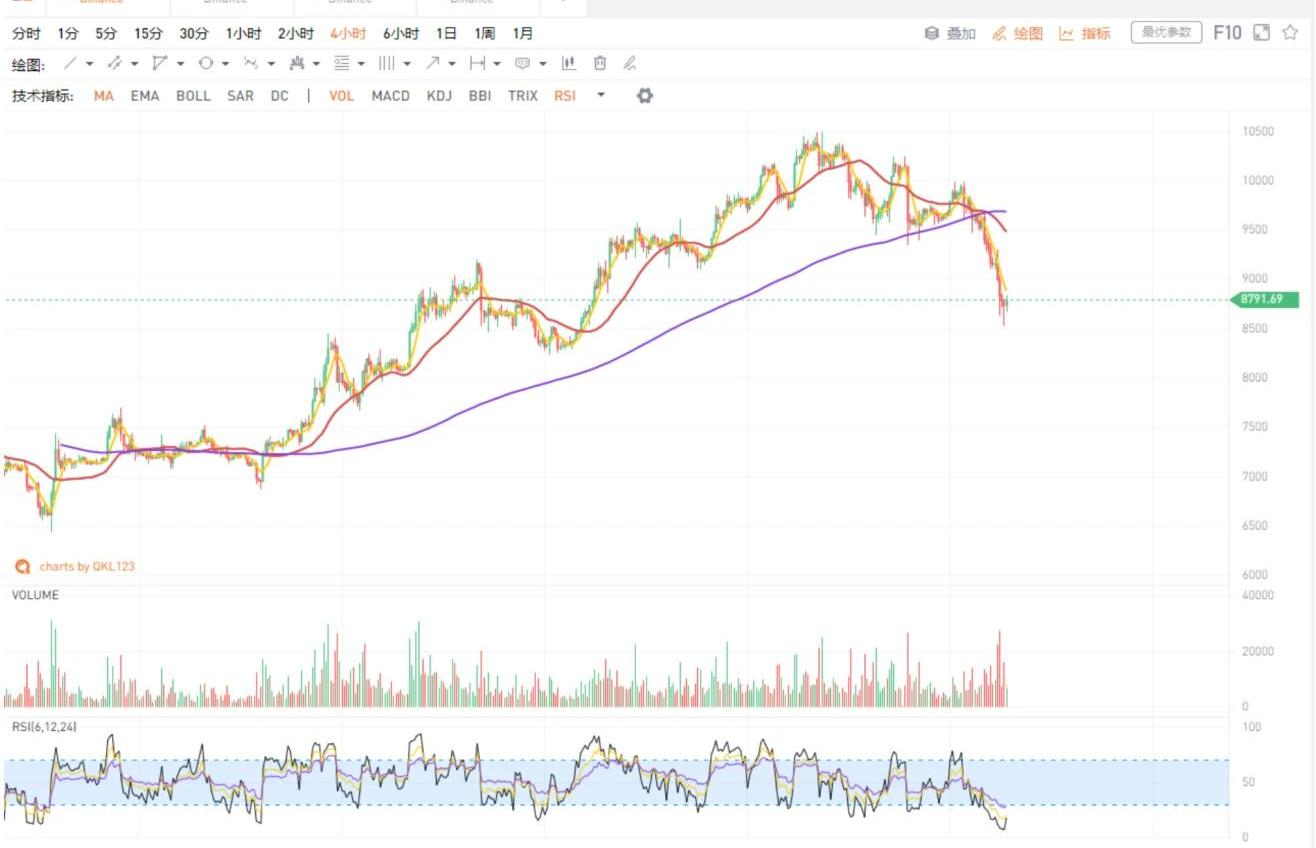Open more indicators dropdown after RSI
Viewport: 1316px width, 848px height.
coord(601,96)
